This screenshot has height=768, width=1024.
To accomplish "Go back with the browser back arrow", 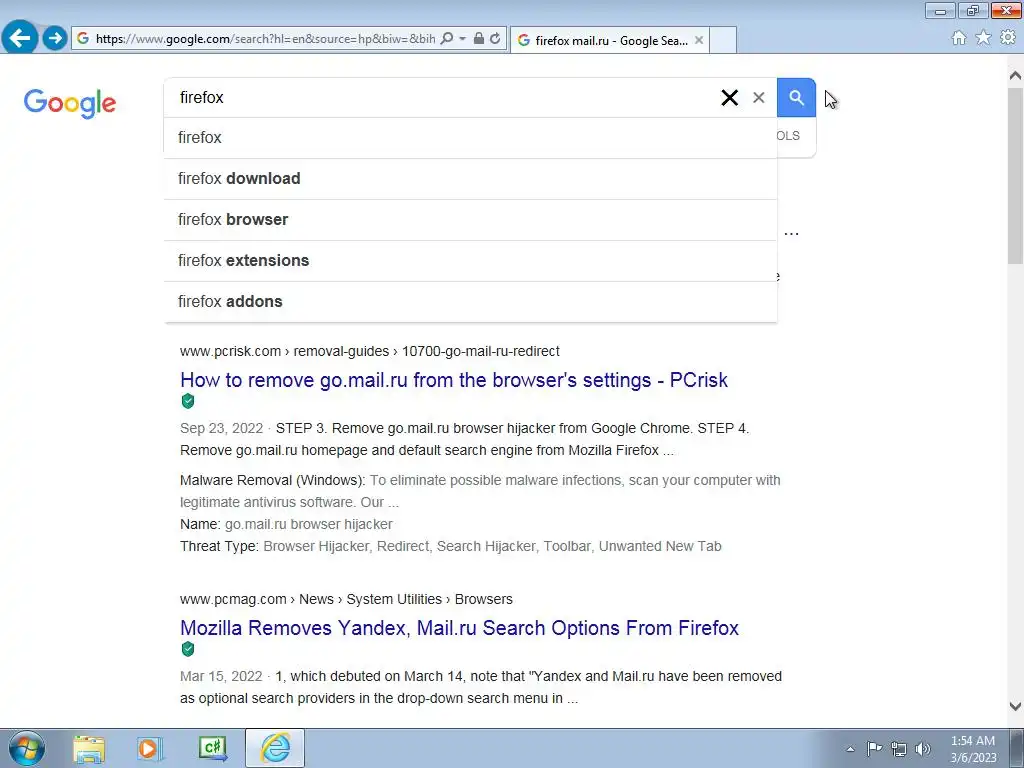I will coord(20,38).
